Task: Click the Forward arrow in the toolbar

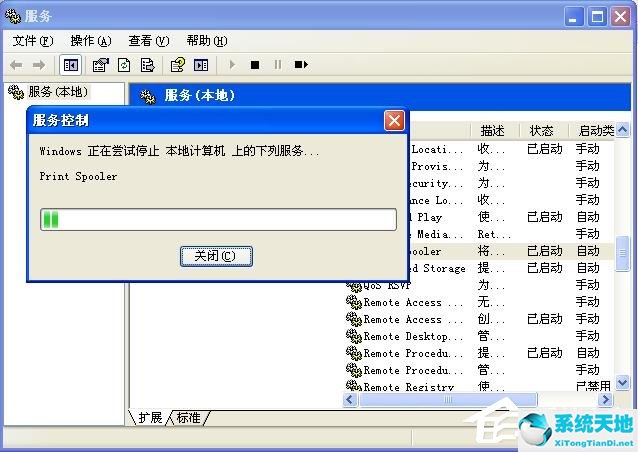Action: click(x=39, y=65)
